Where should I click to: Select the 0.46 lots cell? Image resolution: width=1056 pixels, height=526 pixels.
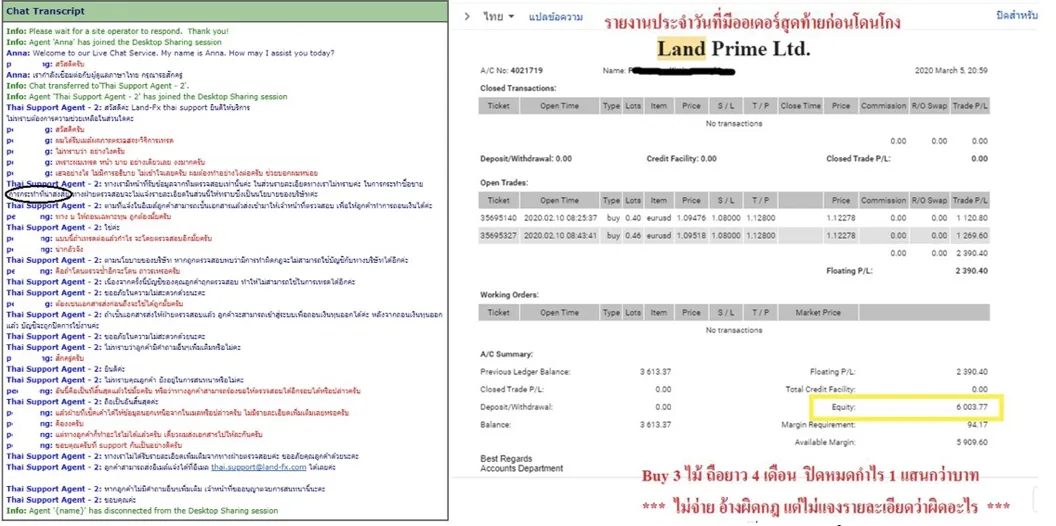coord(632,236)
